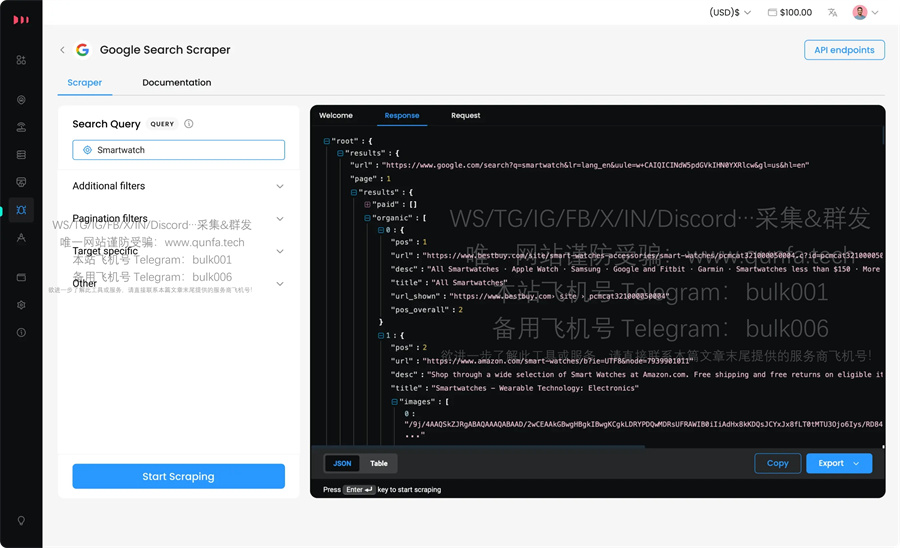
Task: Open the (USD)$ currency dropdown
Action: click(730, 13)
